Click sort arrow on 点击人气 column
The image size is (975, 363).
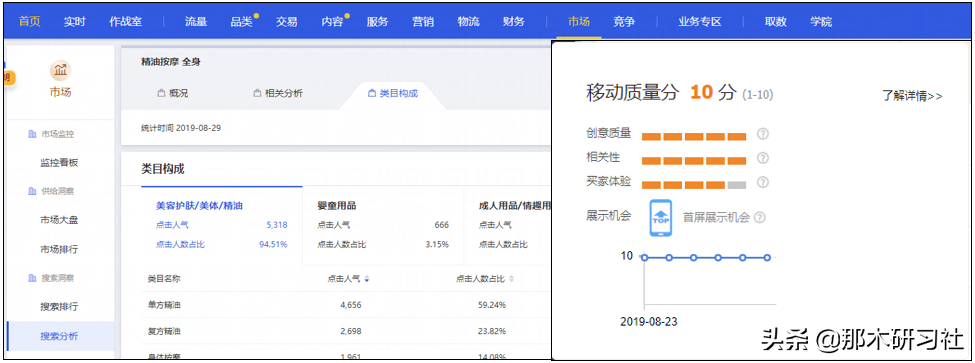(x=367, y=279)
